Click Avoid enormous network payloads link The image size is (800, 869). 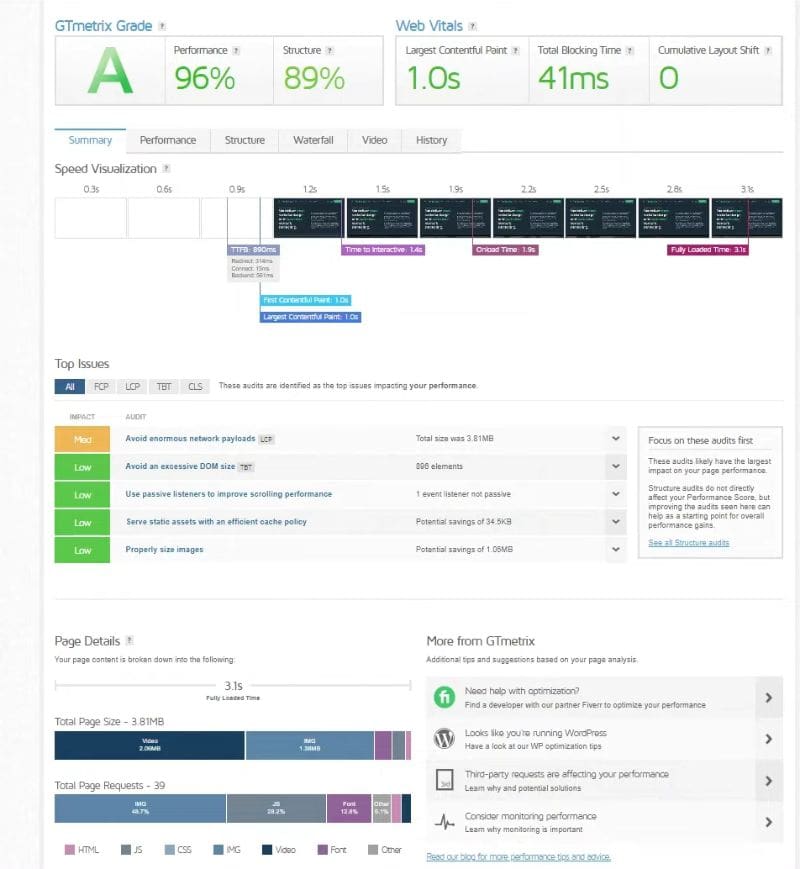click(x=190, y=438)
